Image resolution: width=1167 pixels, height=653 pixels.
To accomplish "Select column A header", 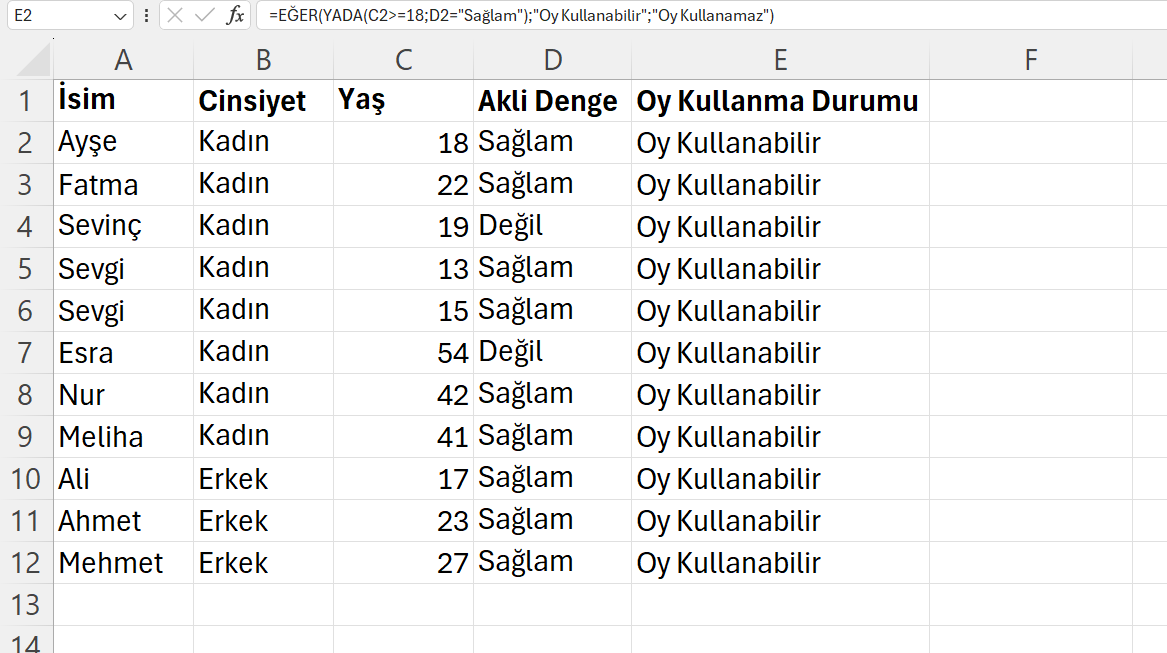I will tap(123, 60).
